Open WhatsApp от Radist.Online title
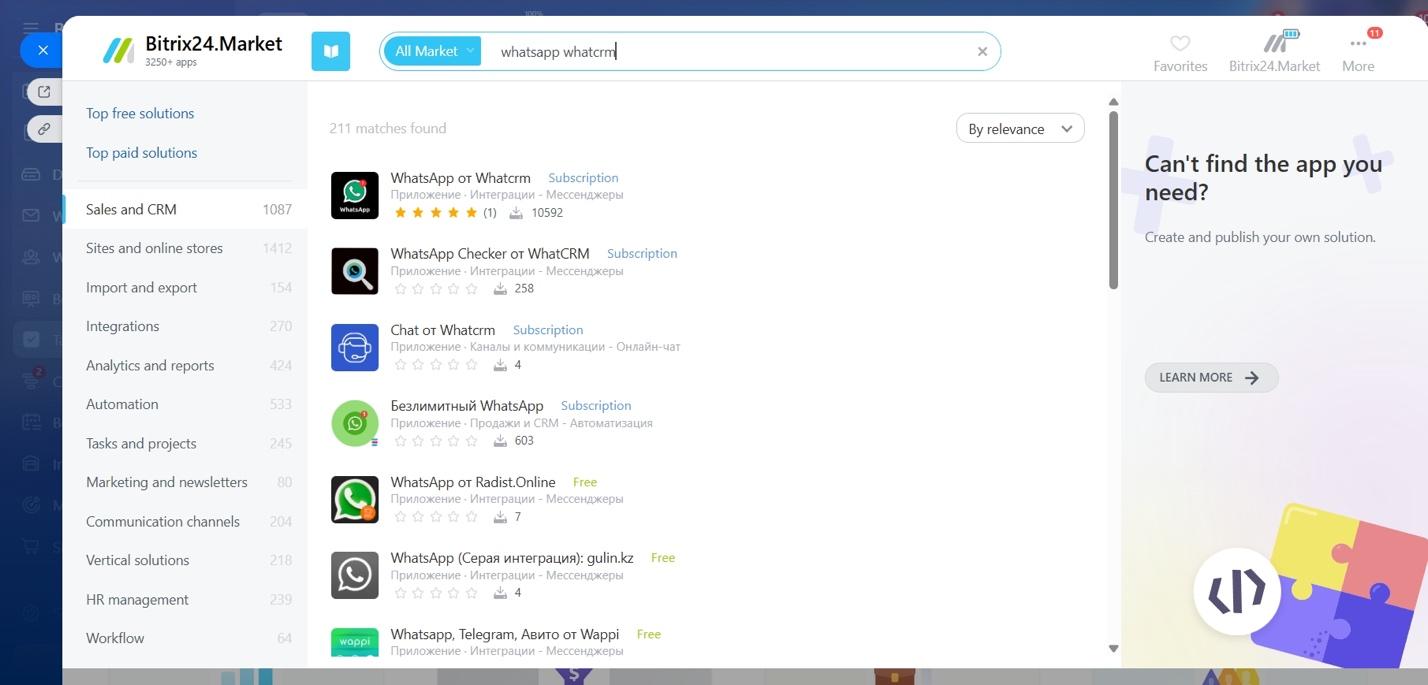The height and width of the screenshot is (685, 1428). (473, 482)
